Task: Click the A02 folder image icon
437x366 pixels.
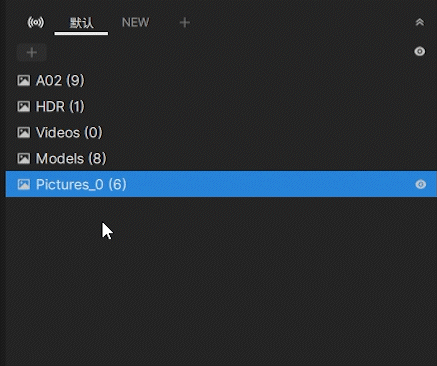Action: coord(24,80)
